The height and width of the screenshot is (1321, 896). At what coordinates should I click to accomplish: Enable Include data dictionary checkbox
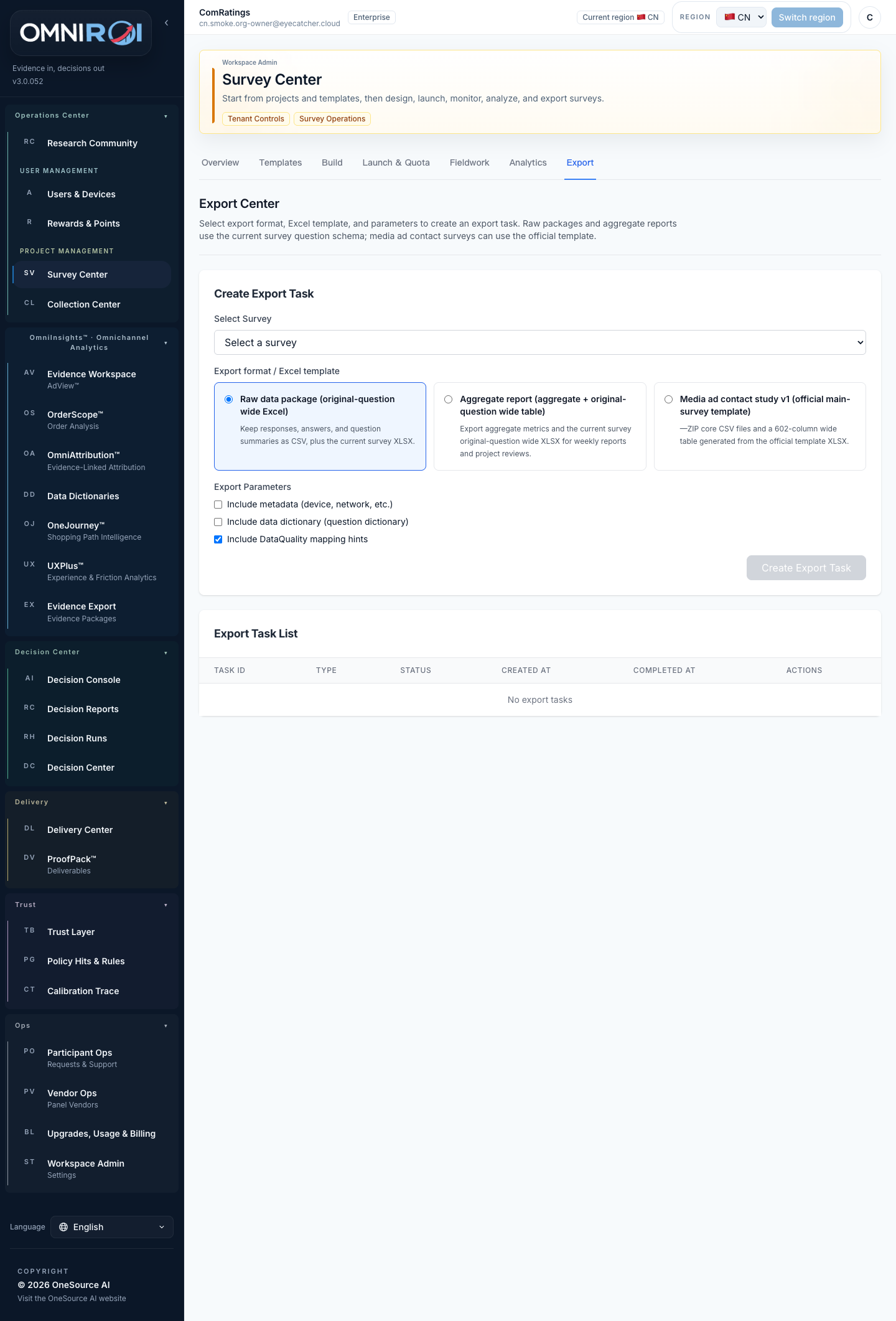click(218, 522)
